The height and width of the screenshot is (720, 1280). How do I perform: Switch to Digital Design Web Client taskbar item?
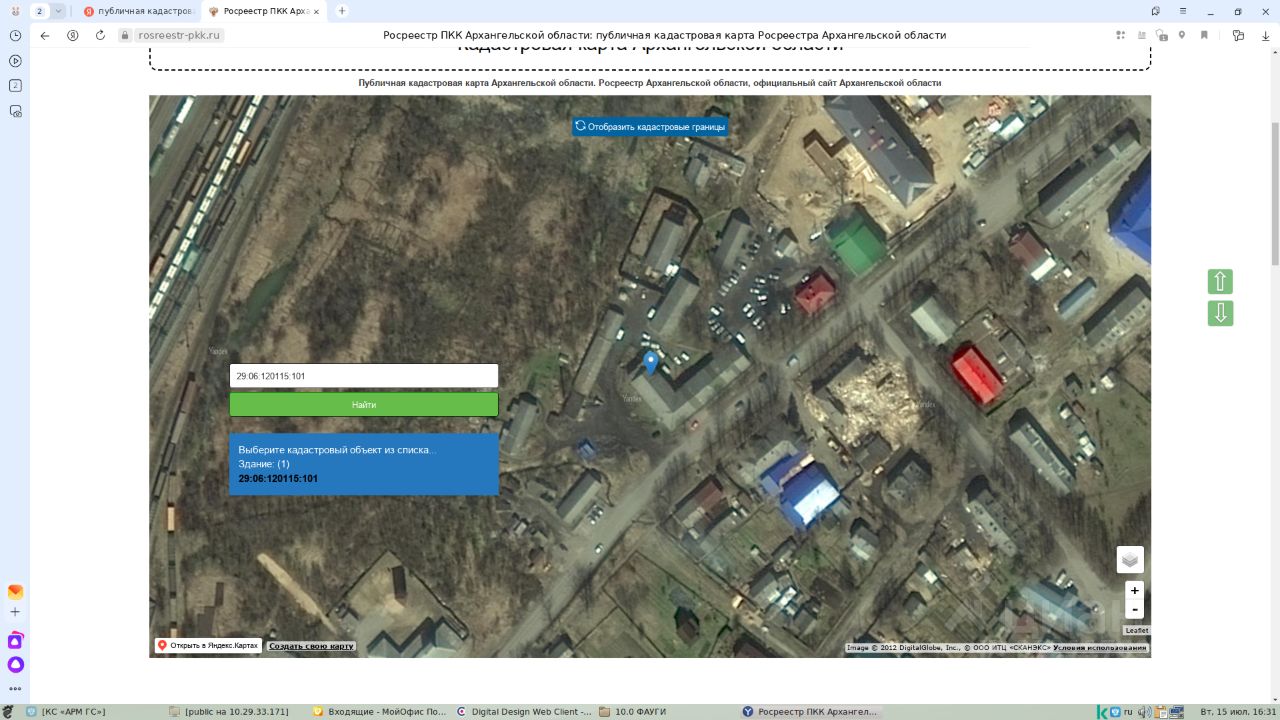(x=524, y=712)
